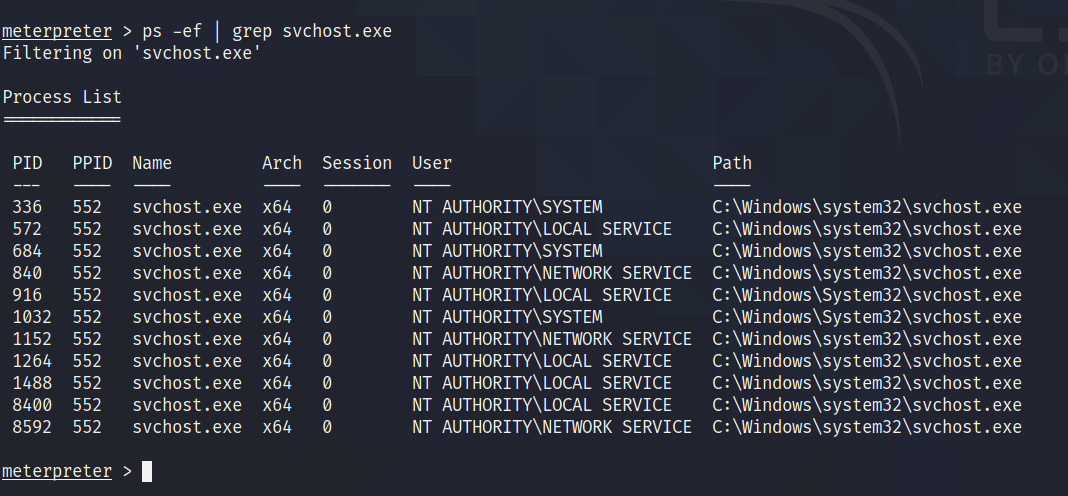Click PID 1264 in process list
The image size is (1068, 496).
tap(32, 361)
